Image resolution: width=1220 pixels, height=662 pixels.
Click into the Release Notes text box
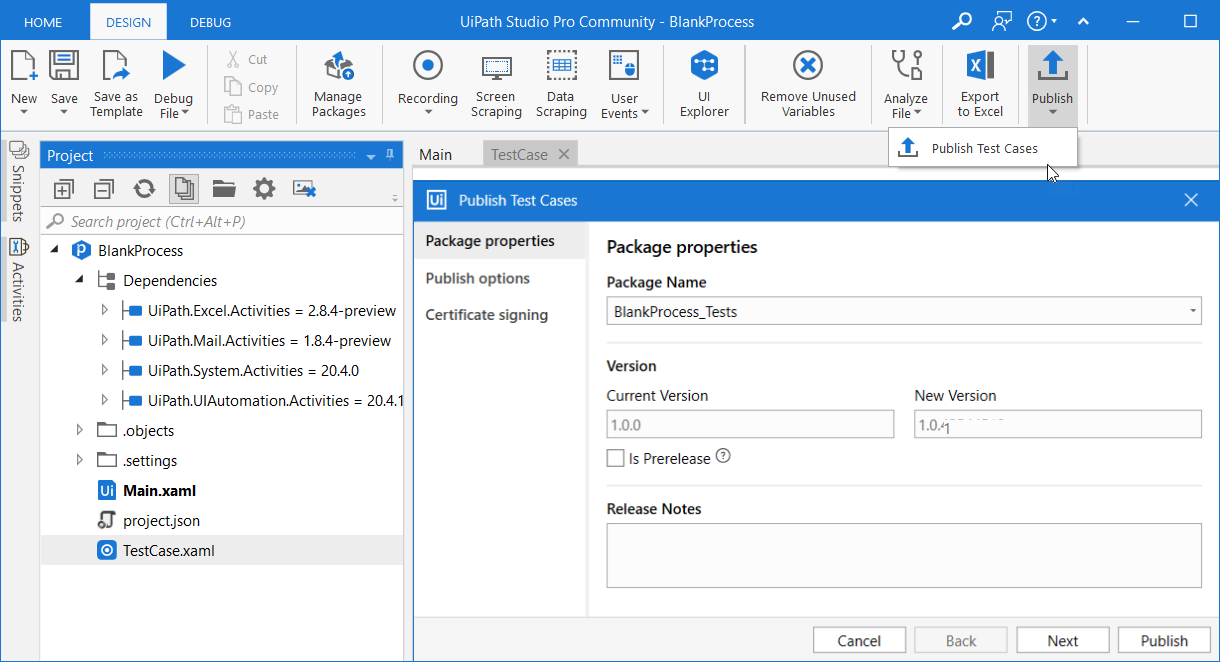coord(904,555)
